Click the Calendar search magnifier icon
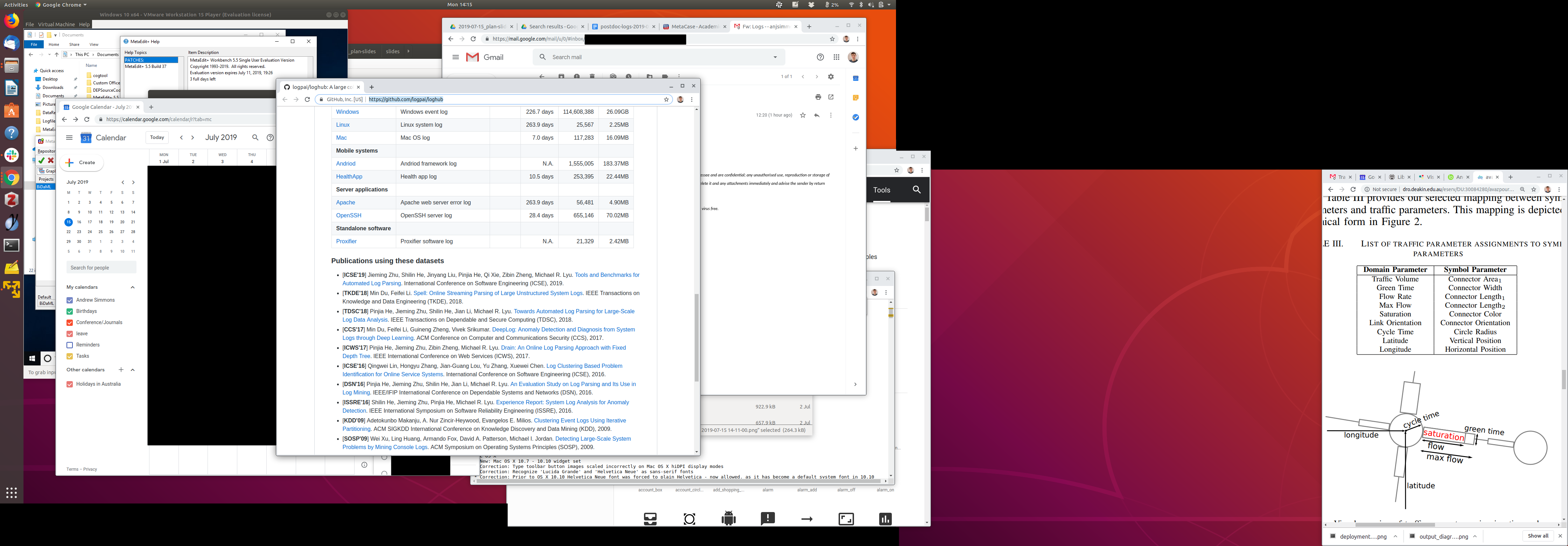Image resolution: width=1568 pixels, height=546 pixels. [255, 138]
